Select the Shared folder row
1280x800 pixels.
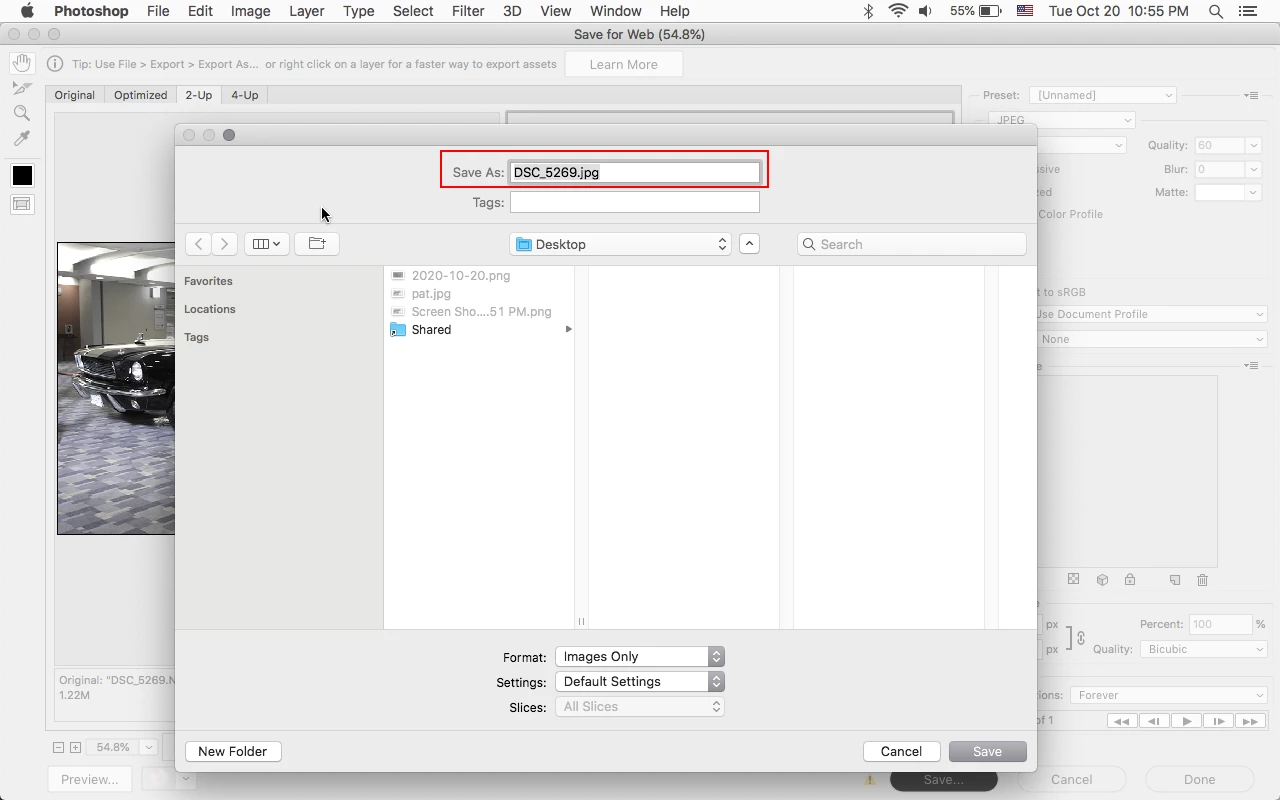(481, 329)
